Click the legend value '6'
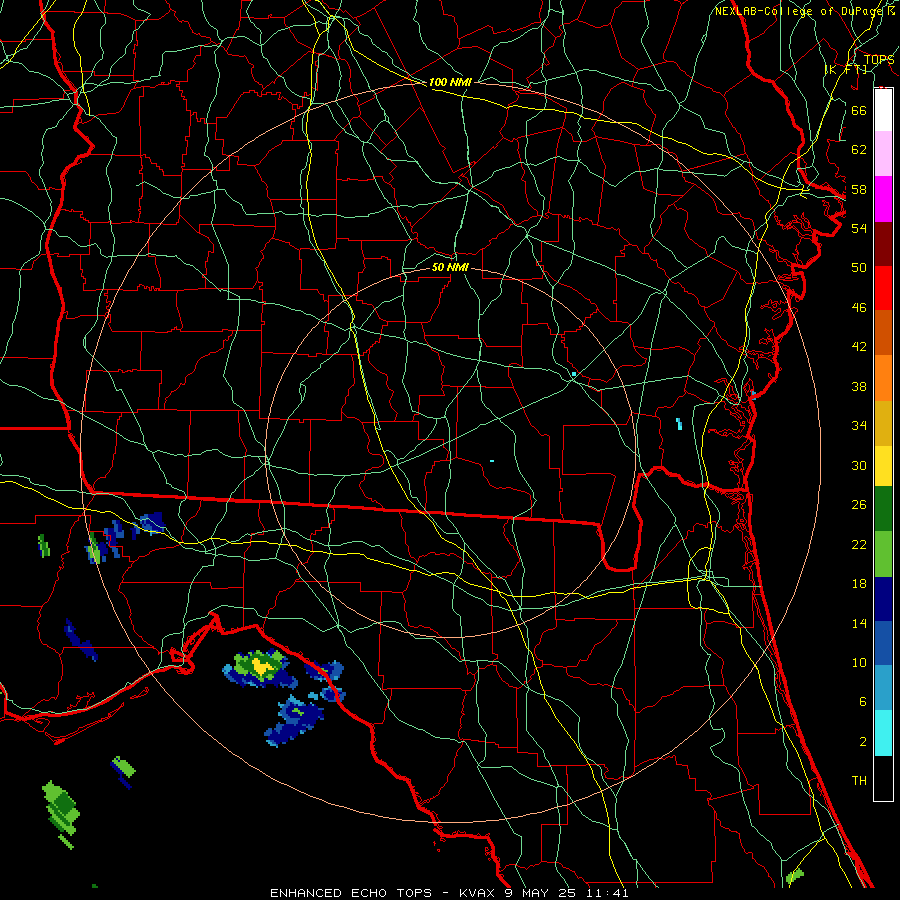900x900 pixels. (x=862, y=701)
